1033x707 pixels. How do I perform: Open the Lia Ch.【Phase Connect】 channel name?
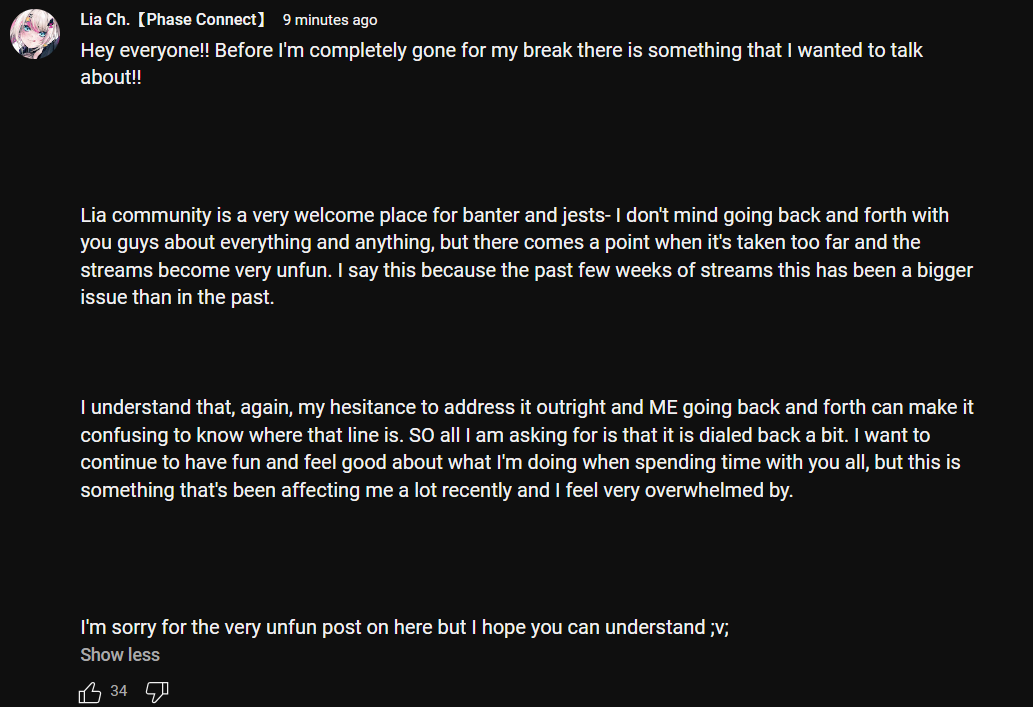click(174, 20)
